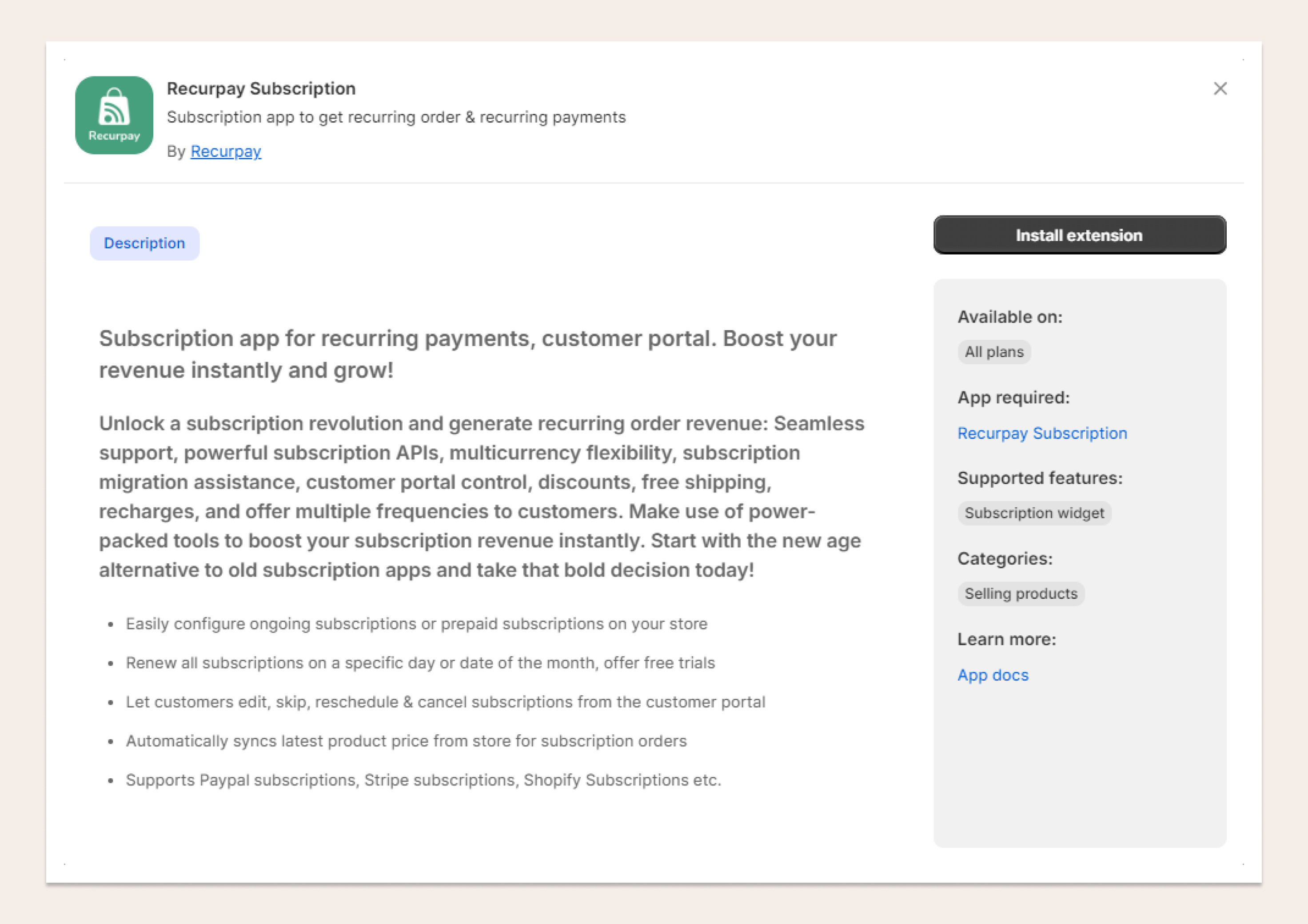Click the green Recurpay app logo
The image size is (1308, 924).
tap(114, 115)
